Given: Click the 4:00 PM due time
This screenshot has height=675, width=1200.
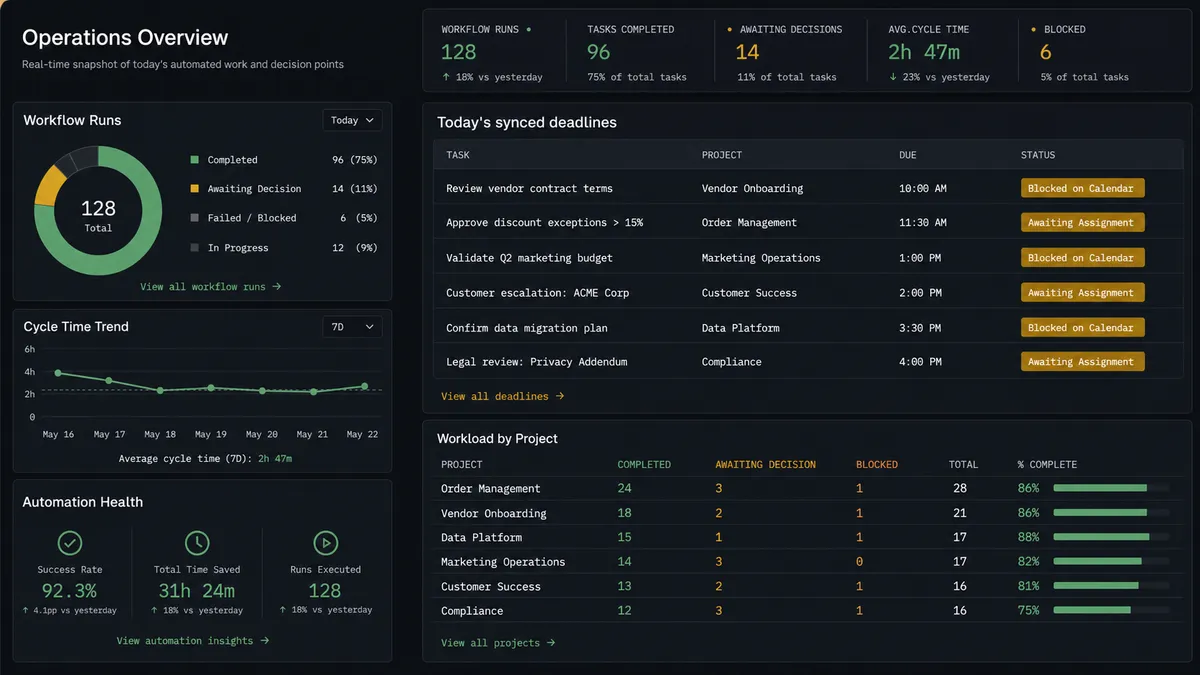Looking at the screenshot, I should tap(920, 362).
